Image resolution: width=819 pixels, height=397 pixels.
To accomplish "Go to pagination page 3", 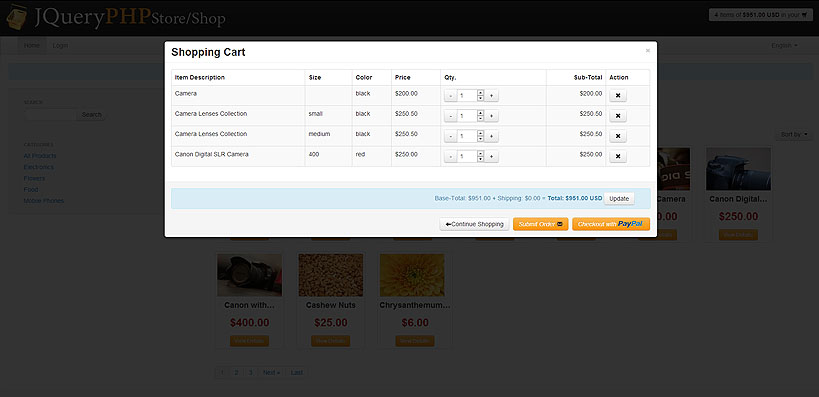I will (x=250, y=372).
